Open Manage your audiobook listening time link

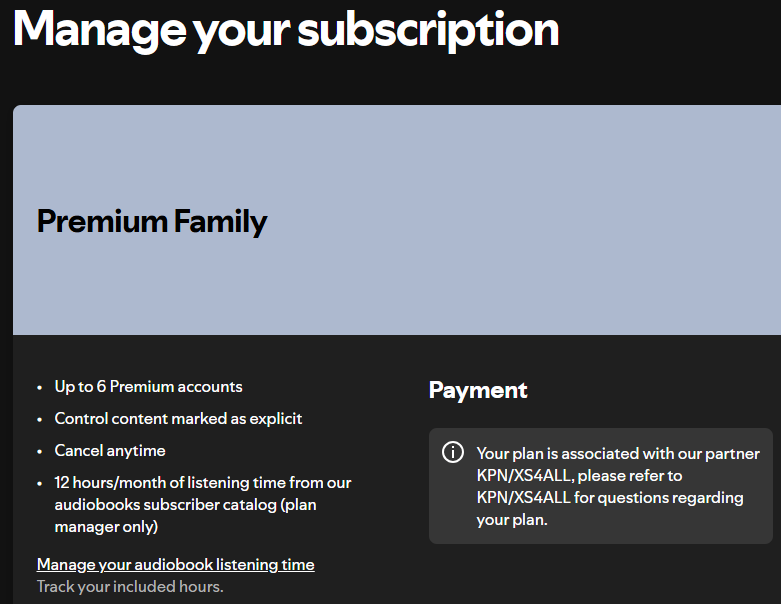pos(175,565)
